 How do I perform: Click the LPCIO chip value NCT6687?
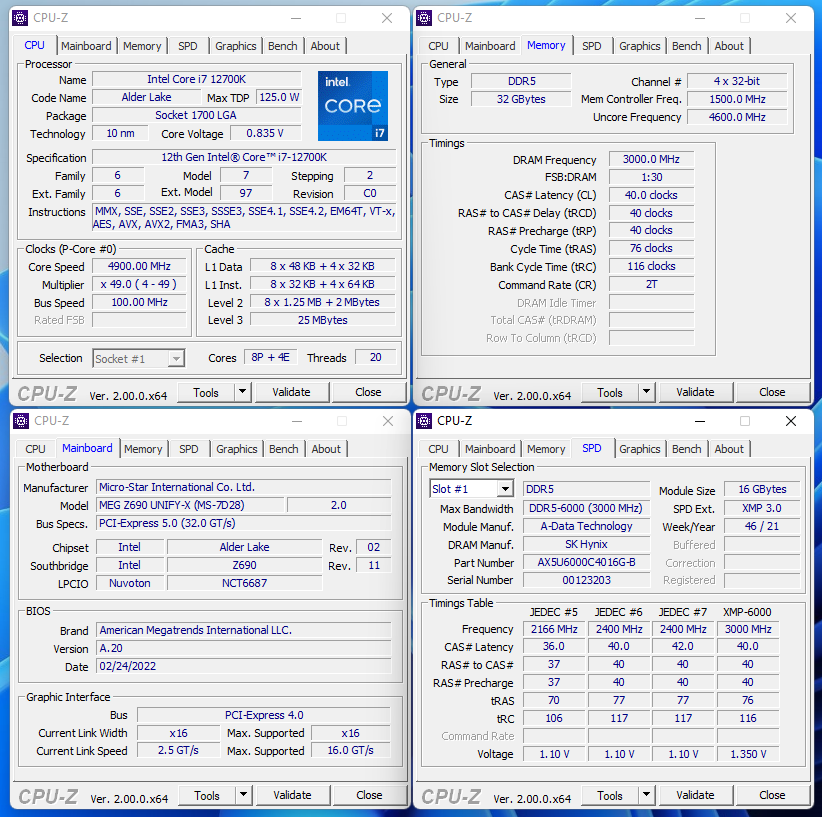click(x=244, y=583)
